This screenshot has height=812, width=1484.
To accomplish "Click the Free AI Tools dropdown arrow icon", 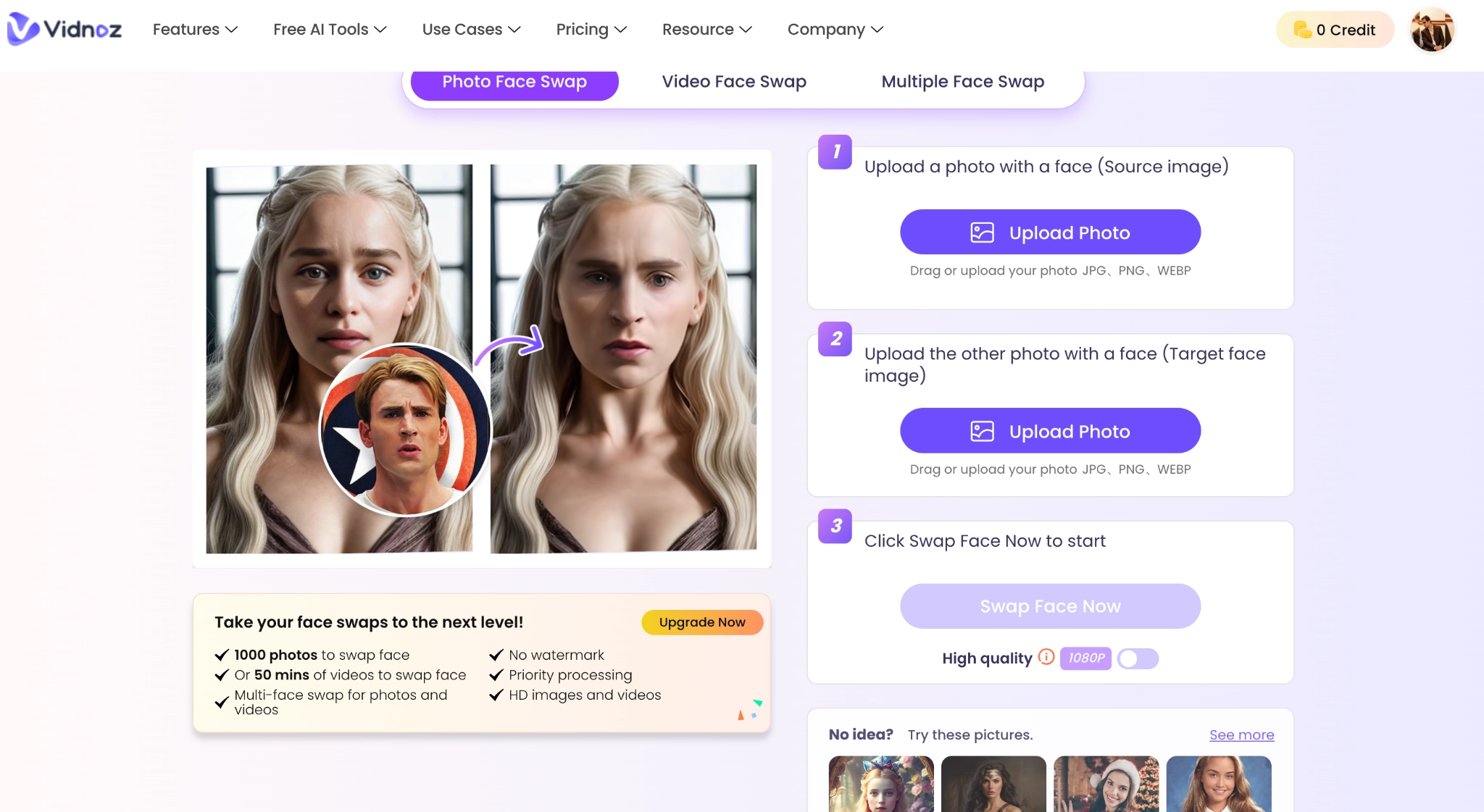I will pos(383,30).
